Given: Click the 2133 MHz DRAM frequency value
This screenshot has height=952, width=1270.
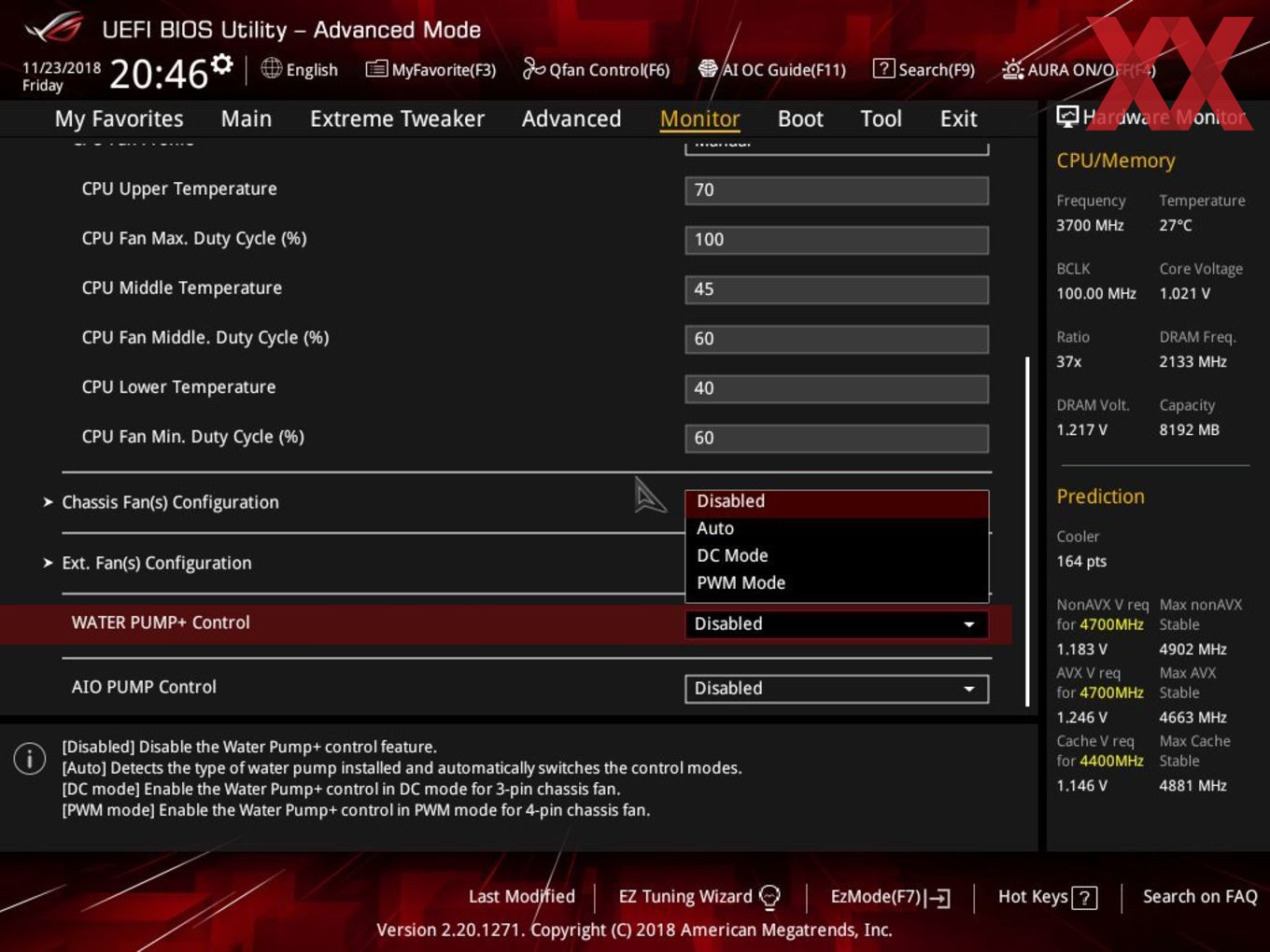Looking at the screenshot, I should pos(1192,361).
